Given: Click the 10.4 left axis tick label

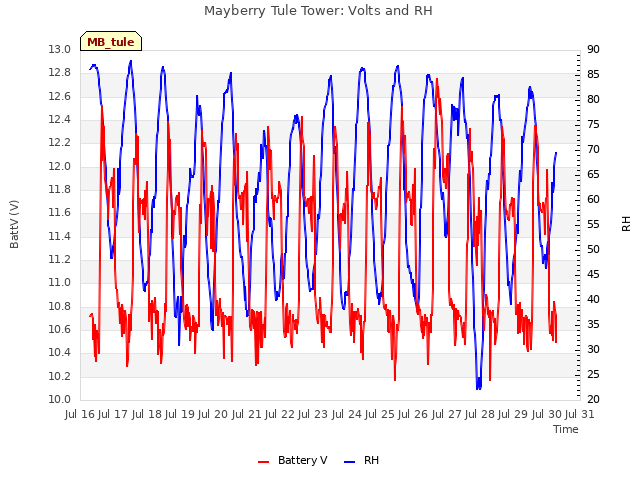Looking at the screenshot, I should pos(59,353).
